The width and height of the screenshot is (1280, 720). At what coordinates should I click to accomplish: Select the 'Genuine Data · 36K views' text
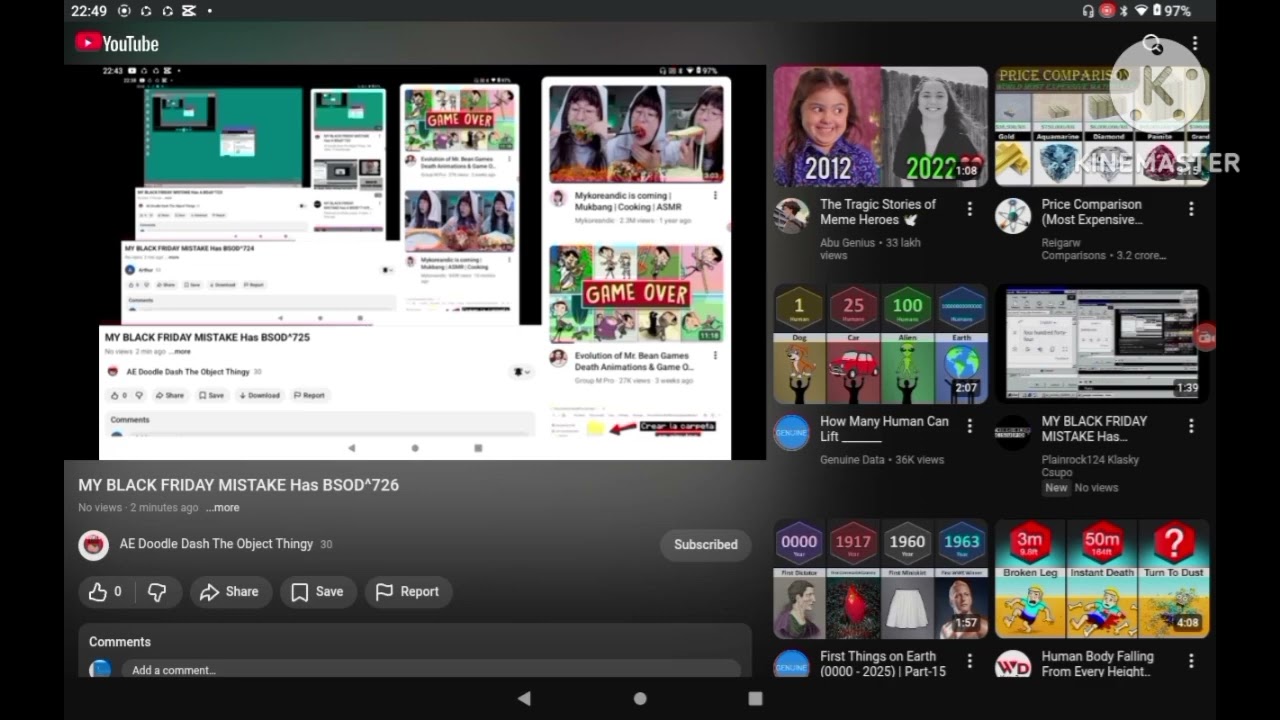point(882,460)
